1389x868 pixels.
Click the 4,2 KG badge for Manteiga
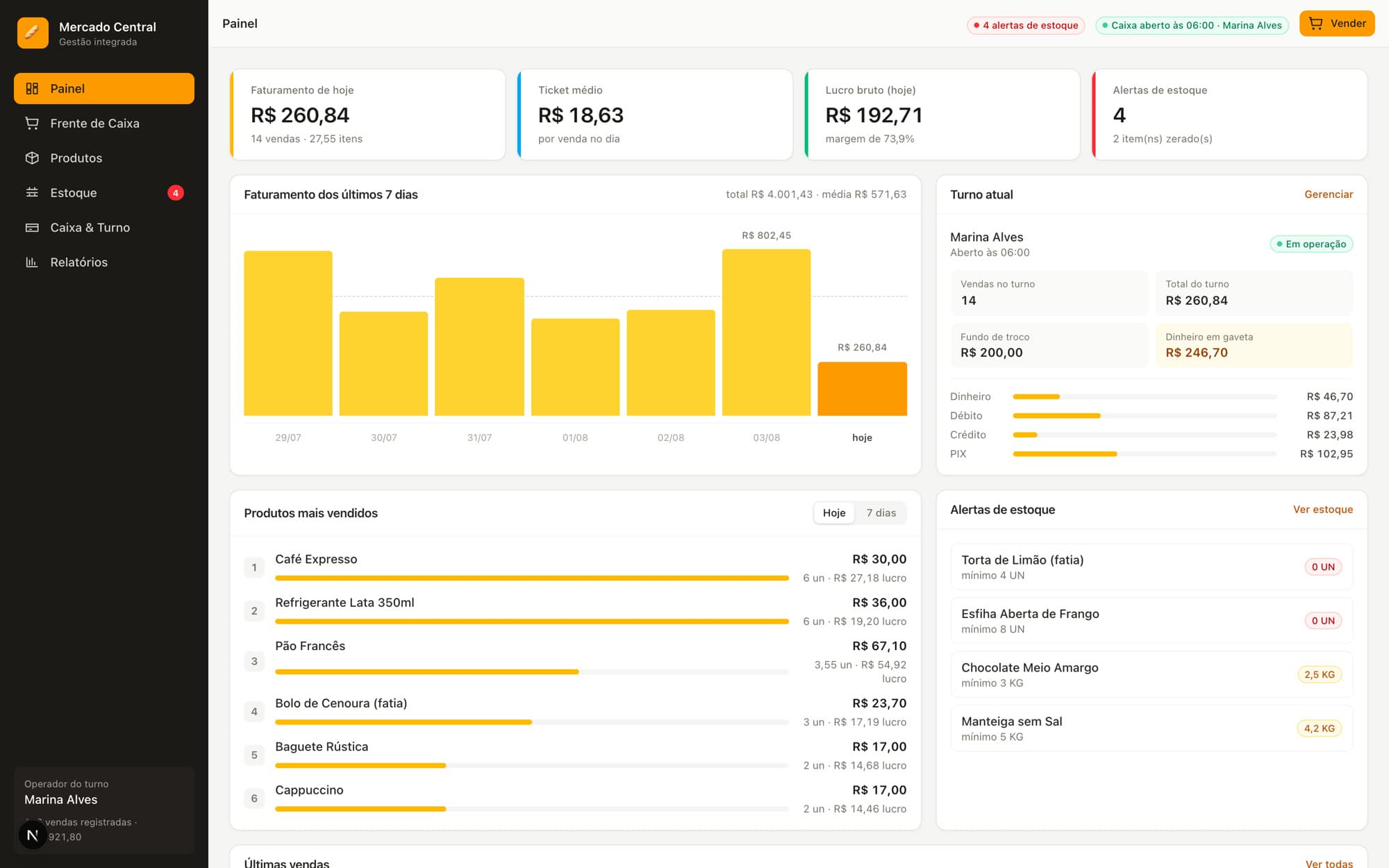tap(1319, 728)
